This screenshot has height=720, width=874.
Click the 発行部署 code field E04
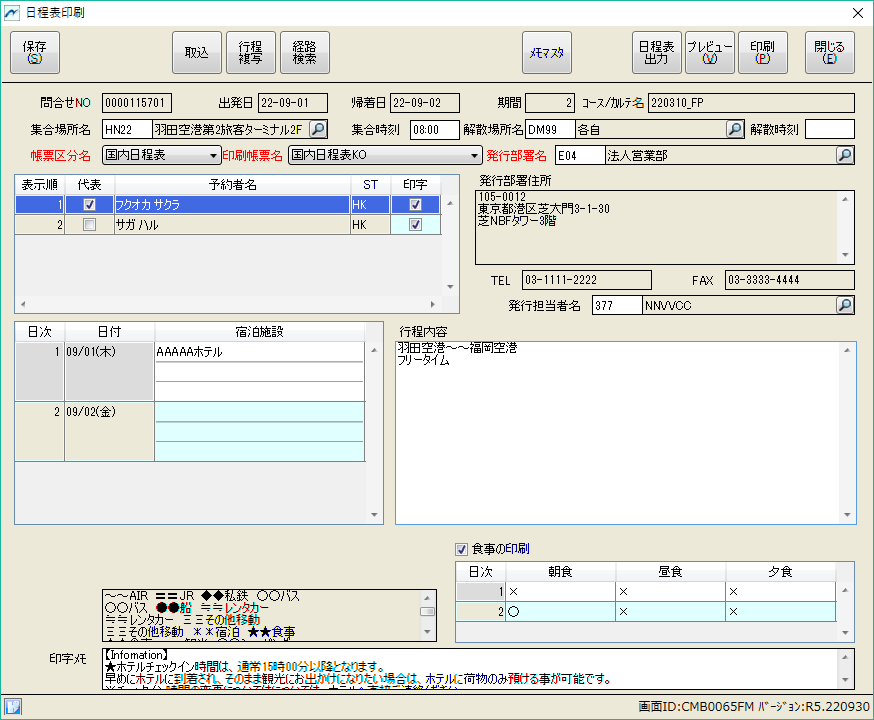[580, 155]
